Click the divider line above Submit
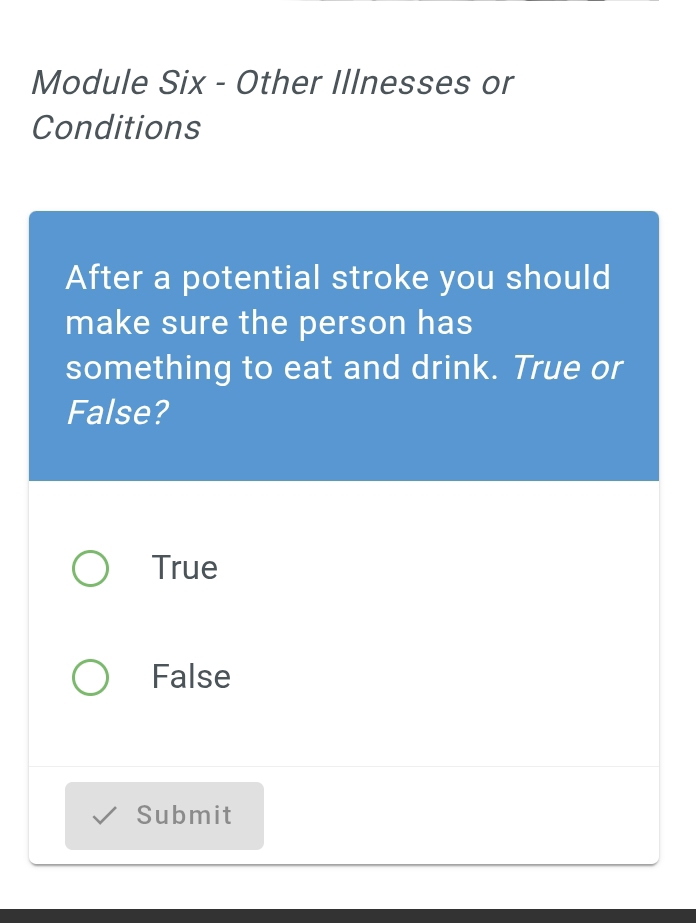The width and height of the screenshot is (696, 923). point(344,767)
